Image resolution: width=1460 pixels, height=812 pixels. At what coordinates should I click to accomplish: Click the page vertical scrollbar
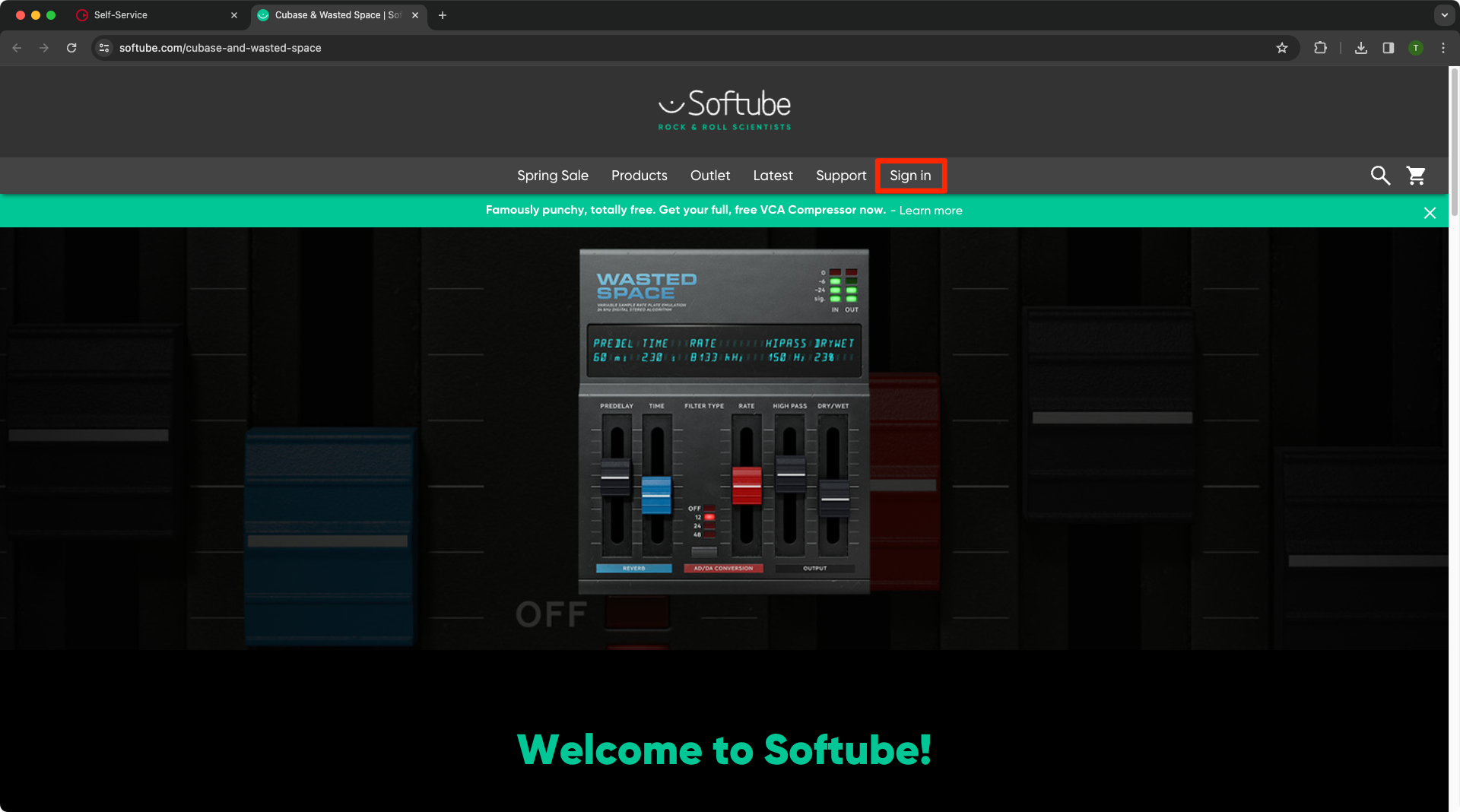tap(1454, 141)
